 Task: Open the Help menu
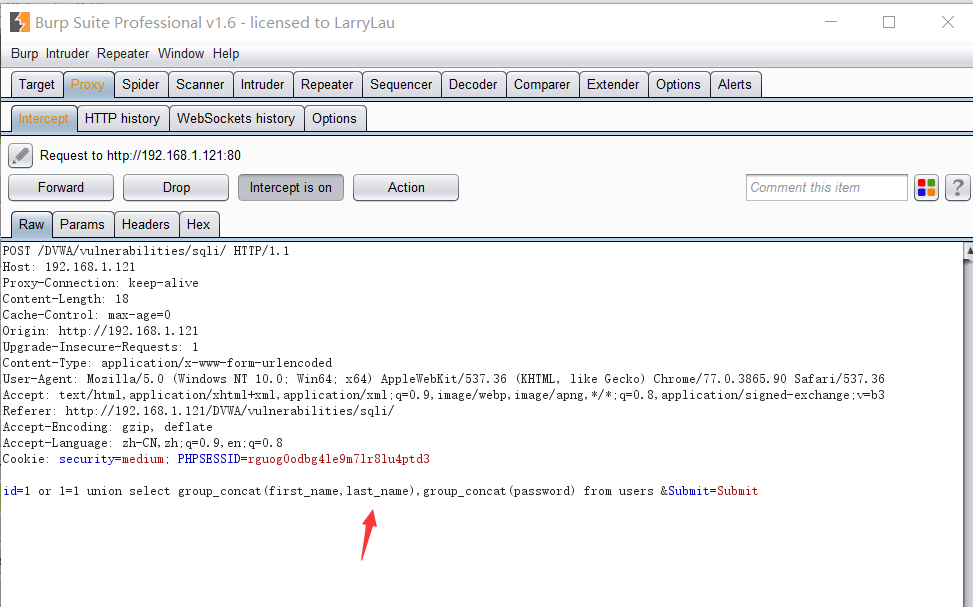(x=226, y=53)
